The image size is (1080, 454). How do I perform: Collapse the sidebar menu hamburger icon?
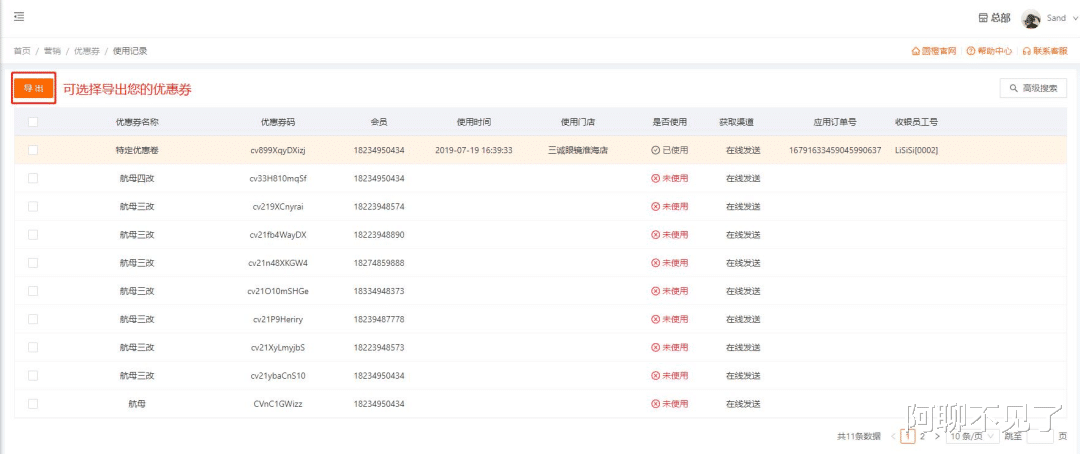[19, 17]
